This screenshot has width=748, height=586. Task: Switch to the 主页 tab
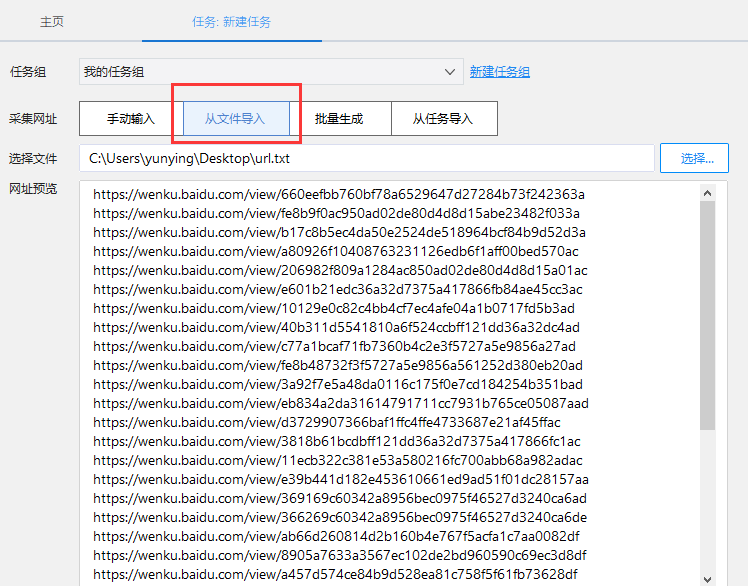[x=52, y=22]
